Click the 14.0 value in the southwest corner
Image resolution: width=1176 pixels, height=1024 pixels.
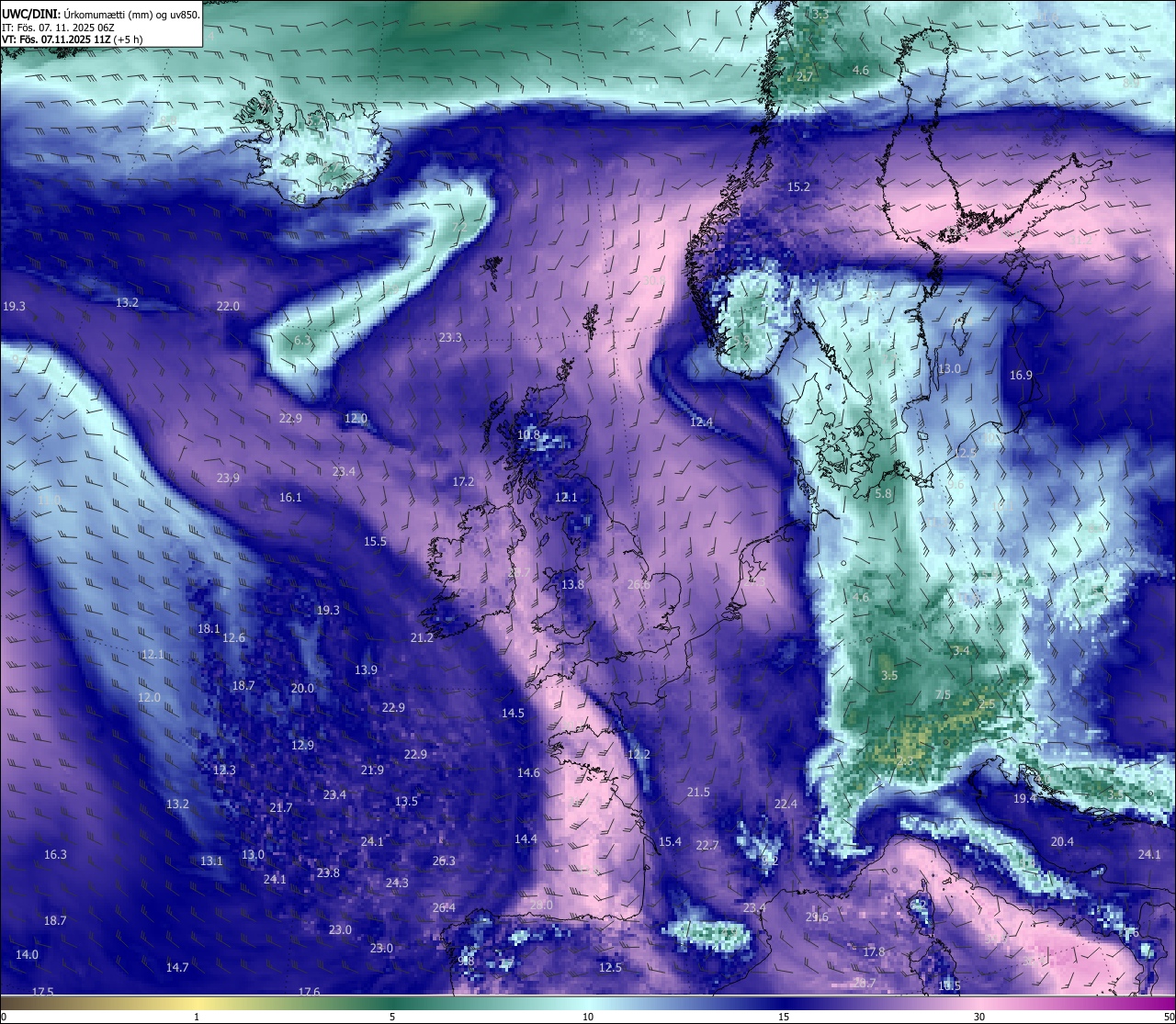click(x=27, y=954)
